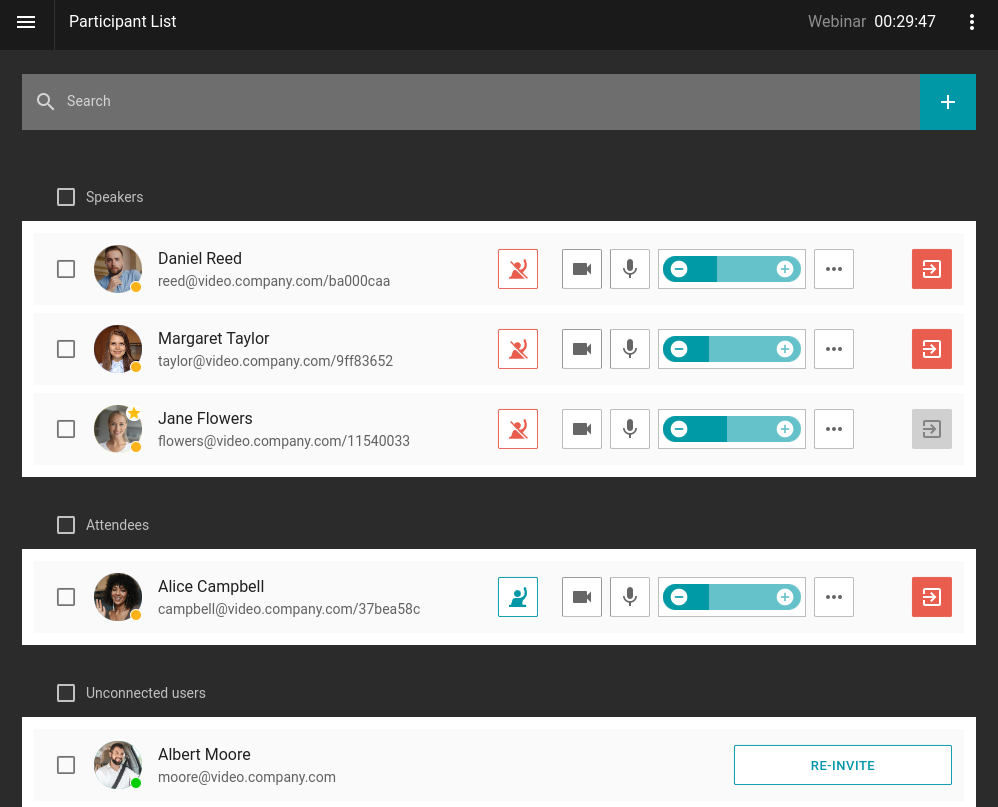Click the raised hand icon for Alice Campbell

tap(517, 597)
